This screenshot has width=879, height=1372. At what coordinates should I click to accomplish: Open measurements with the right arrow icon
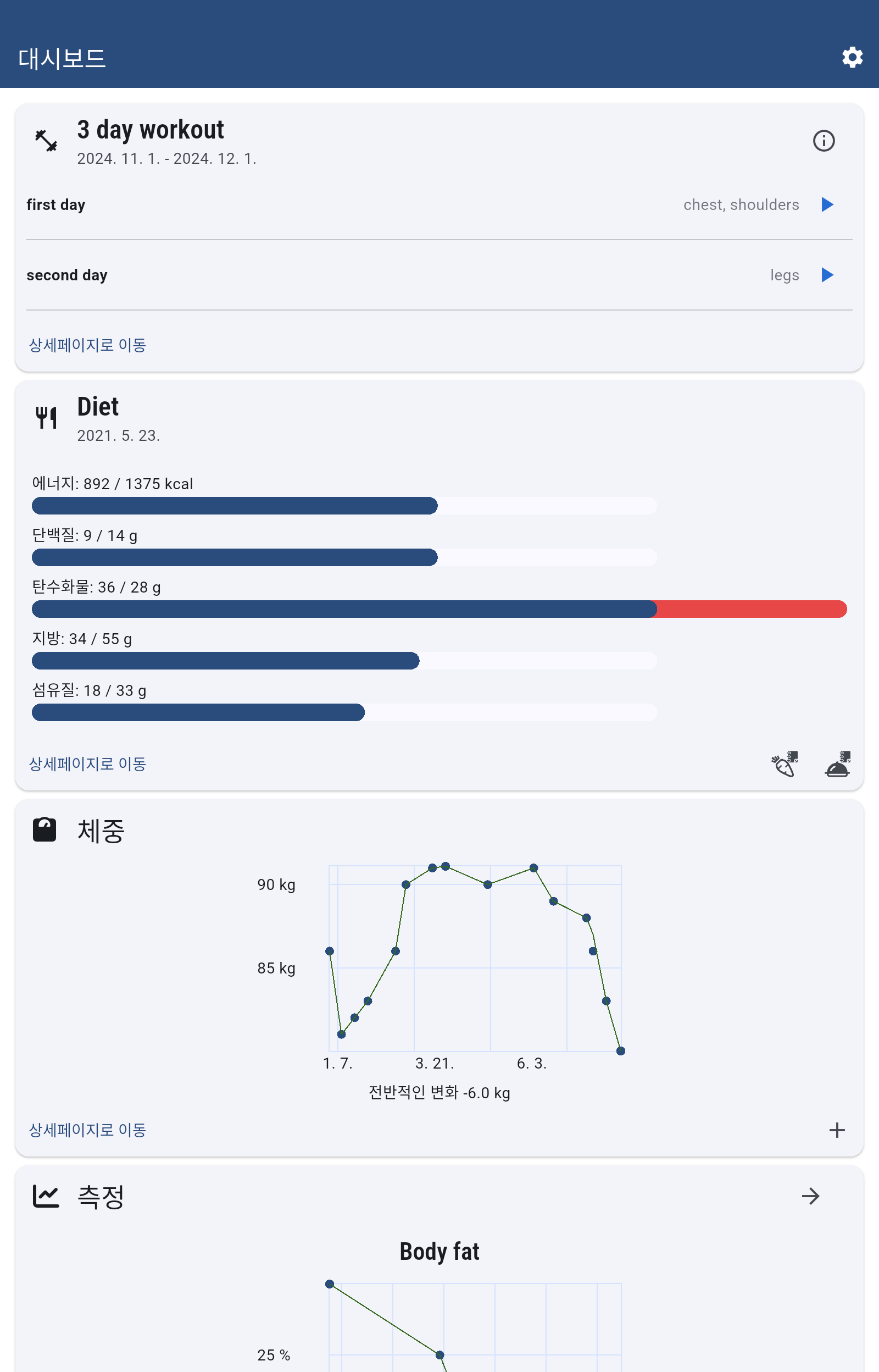(810, 1196)
